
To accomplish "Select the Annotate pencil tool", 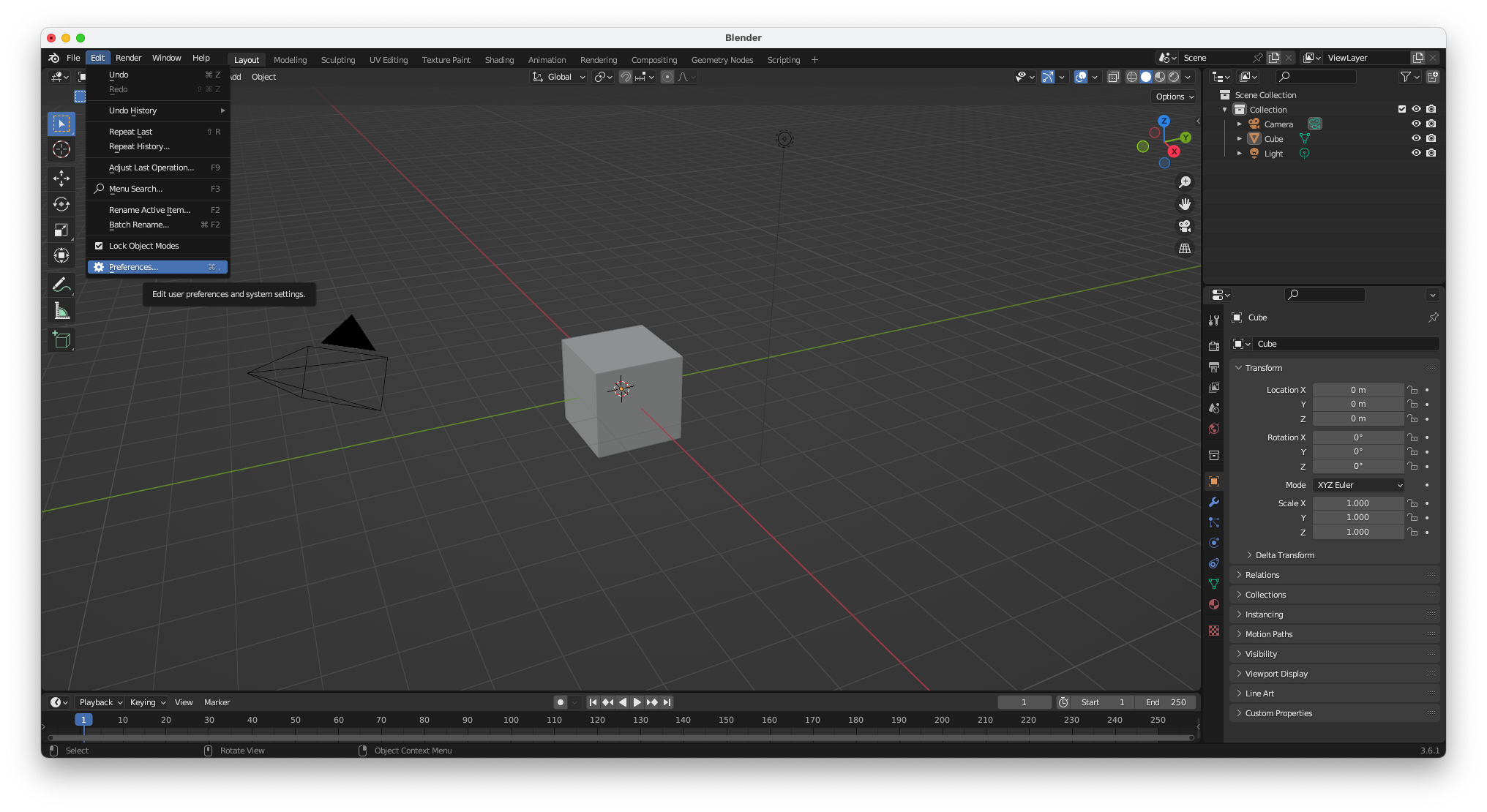I will (x=61, y=285).
